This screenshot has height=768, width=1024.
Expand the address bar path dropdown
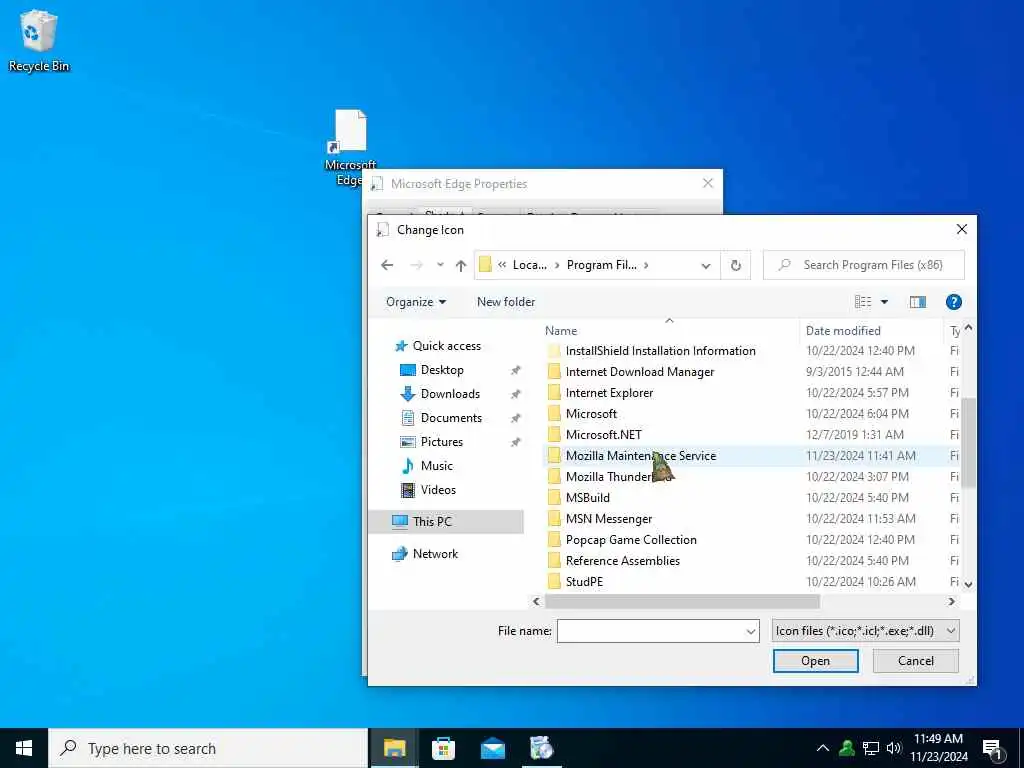pyautogui.click(x=706, y=265)
